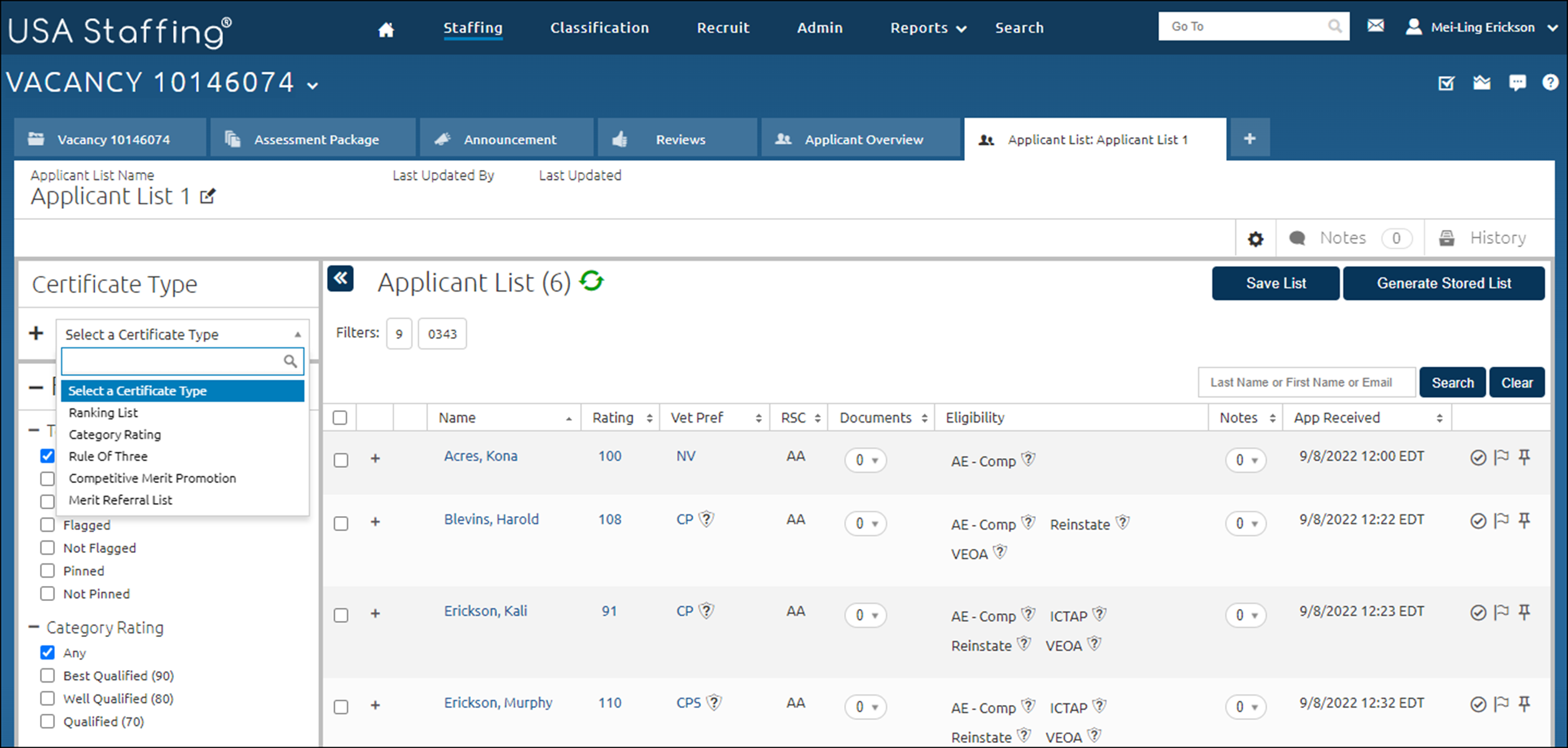Click the Clear button
The width and height of the screenshot is (1568, 748).
coord(1516,383)
